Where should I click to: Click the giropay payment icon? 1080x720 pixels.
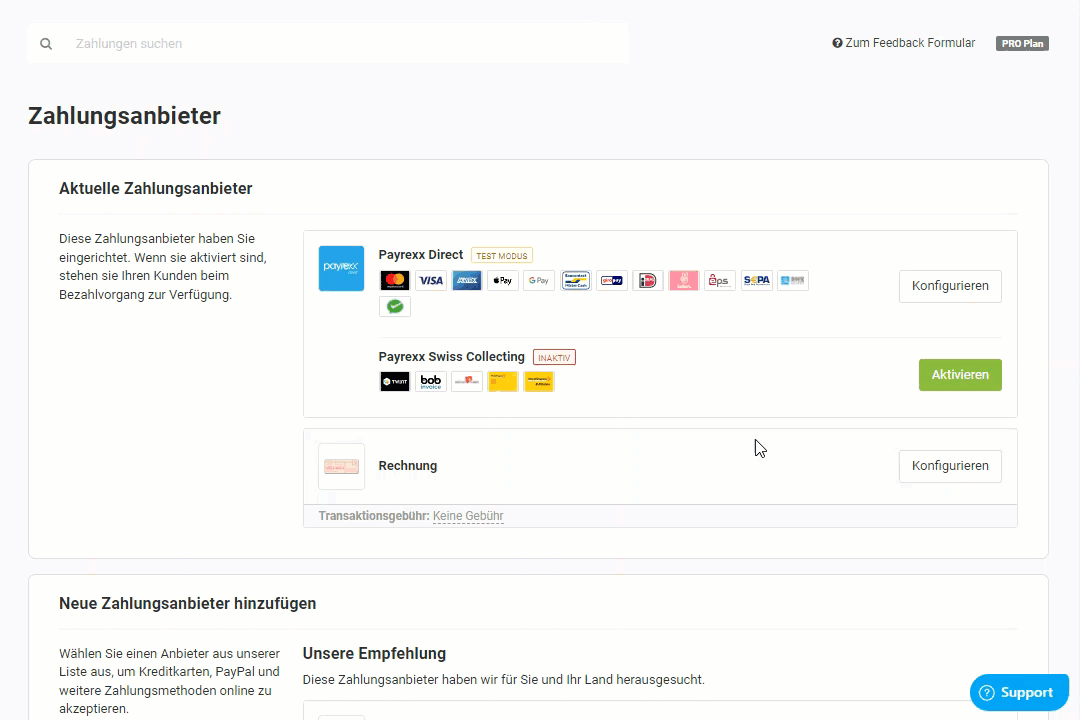[x=612, y=281]
